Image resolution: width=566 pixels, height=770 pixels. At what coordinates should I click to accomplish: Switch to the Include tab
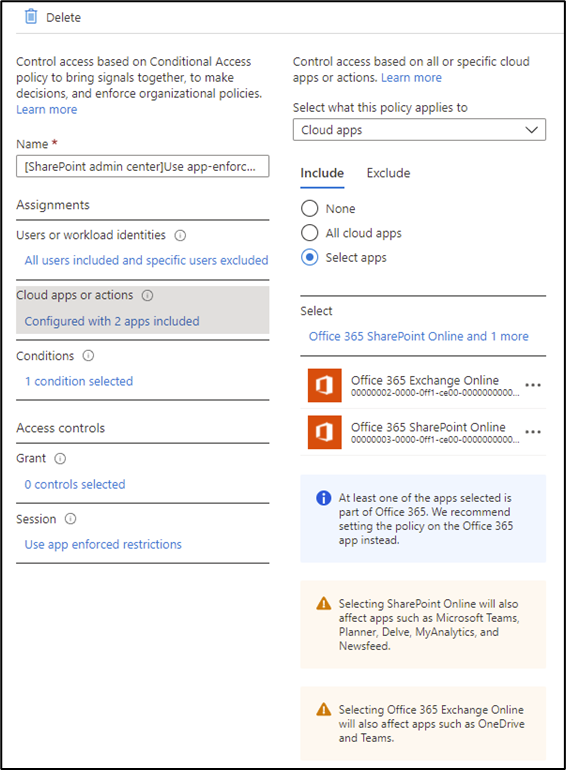click(x=322, y=173)
